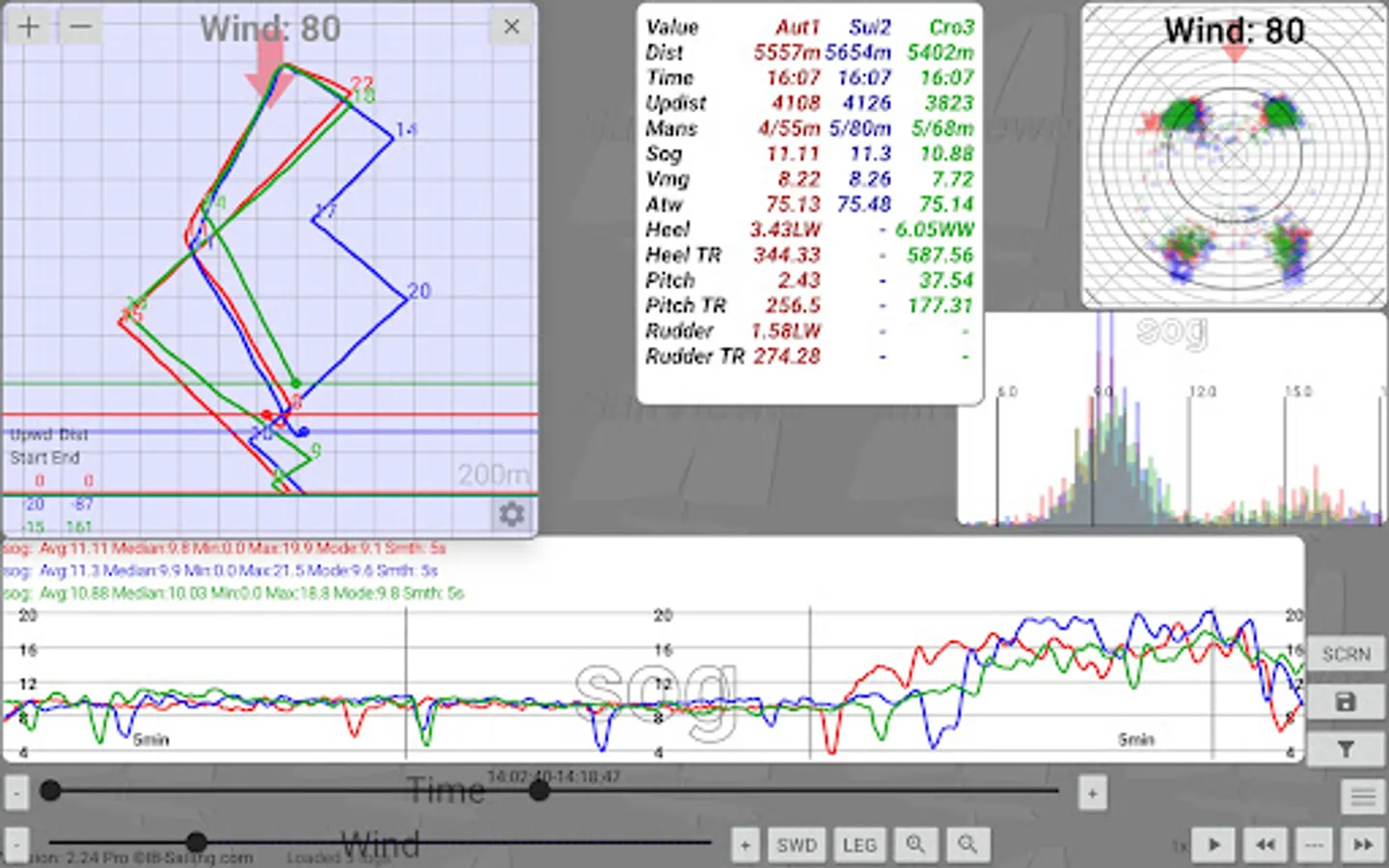This screenshot has height=868, width=1389.
Task: Increase Wind value with plus button
Action: pos(745,845)
